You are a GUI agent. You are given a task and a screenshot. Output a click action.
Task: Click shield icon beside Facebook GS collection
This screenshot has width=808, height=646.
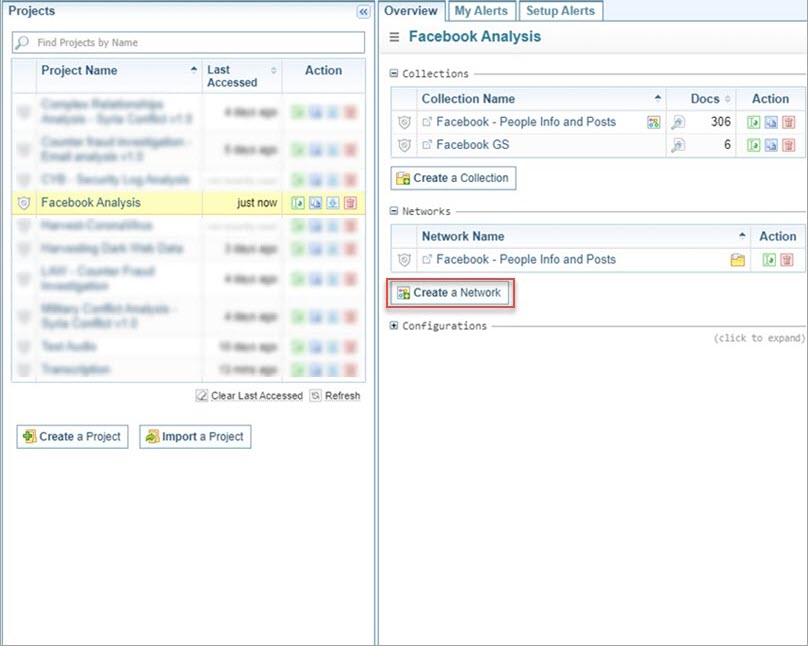[x=404, y=145]
